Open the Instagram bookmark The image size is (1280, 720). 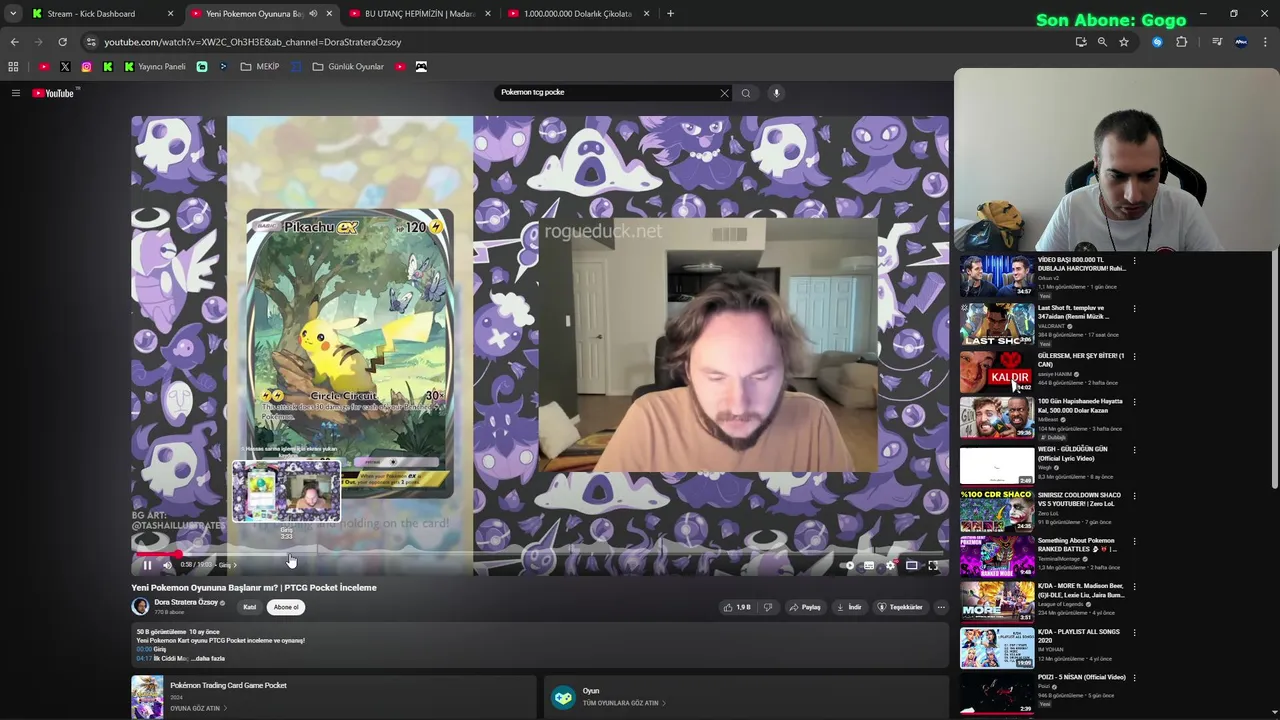pos(87,67)
